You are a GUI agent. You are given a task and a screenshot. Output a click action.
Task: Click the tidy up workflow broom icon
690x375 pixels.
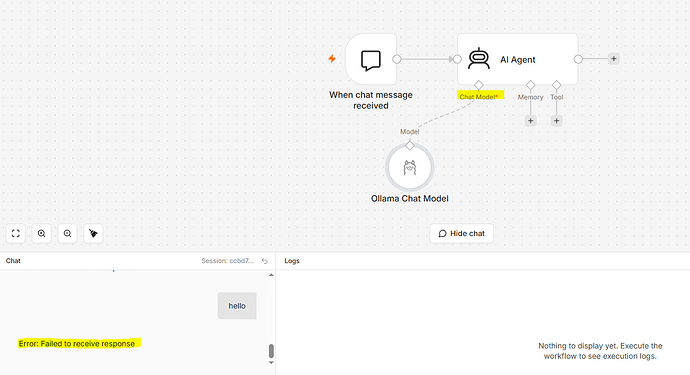pyautogui.click(x=93, y=233)
